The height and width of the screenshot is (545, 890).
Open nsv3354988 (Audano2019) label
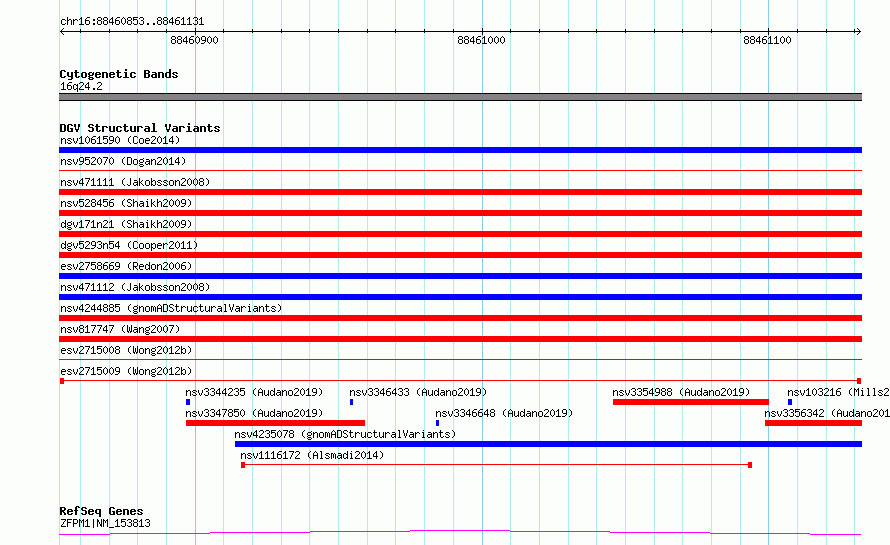click(681, 392)
